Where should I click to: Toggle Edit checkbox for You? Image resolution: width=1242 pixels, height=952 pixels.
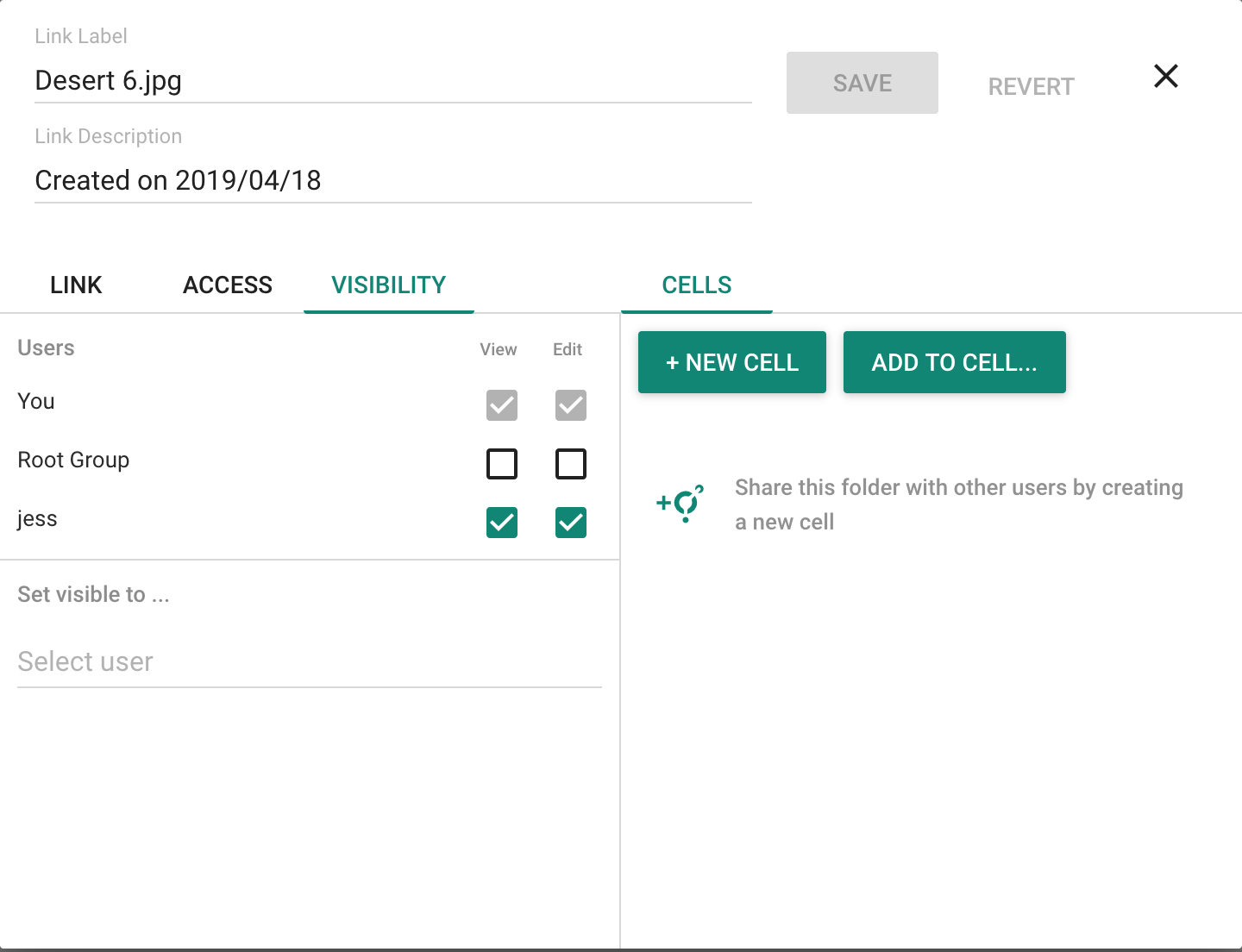(571, 405)
